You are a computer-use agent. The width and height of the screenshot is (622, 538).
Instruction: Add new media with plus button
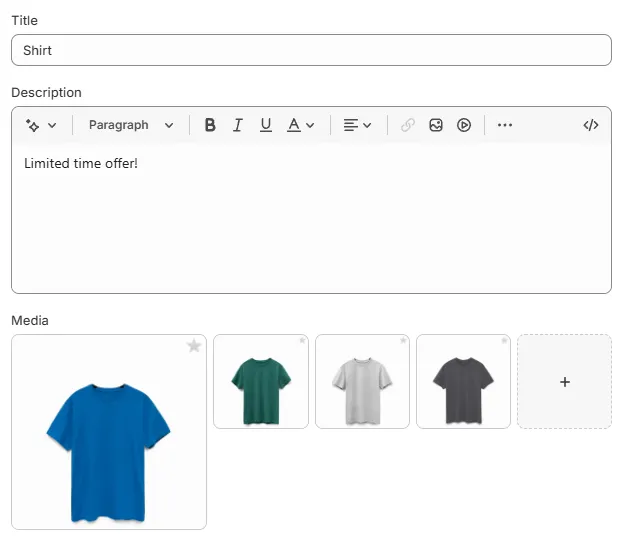pos(564,382)
